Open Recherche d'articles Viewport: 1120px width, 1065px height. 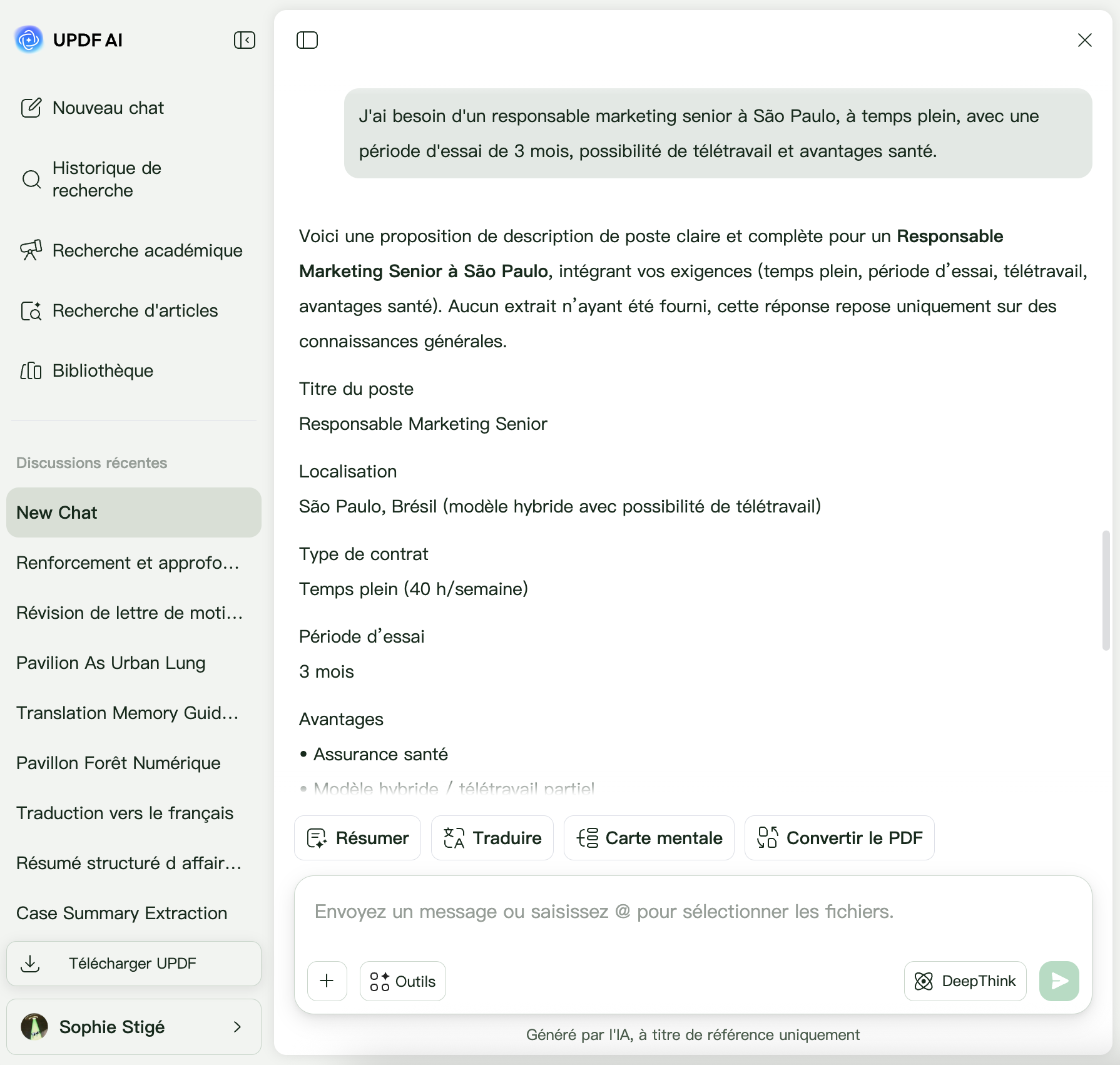pyautogui.click(x=119, y=310)
